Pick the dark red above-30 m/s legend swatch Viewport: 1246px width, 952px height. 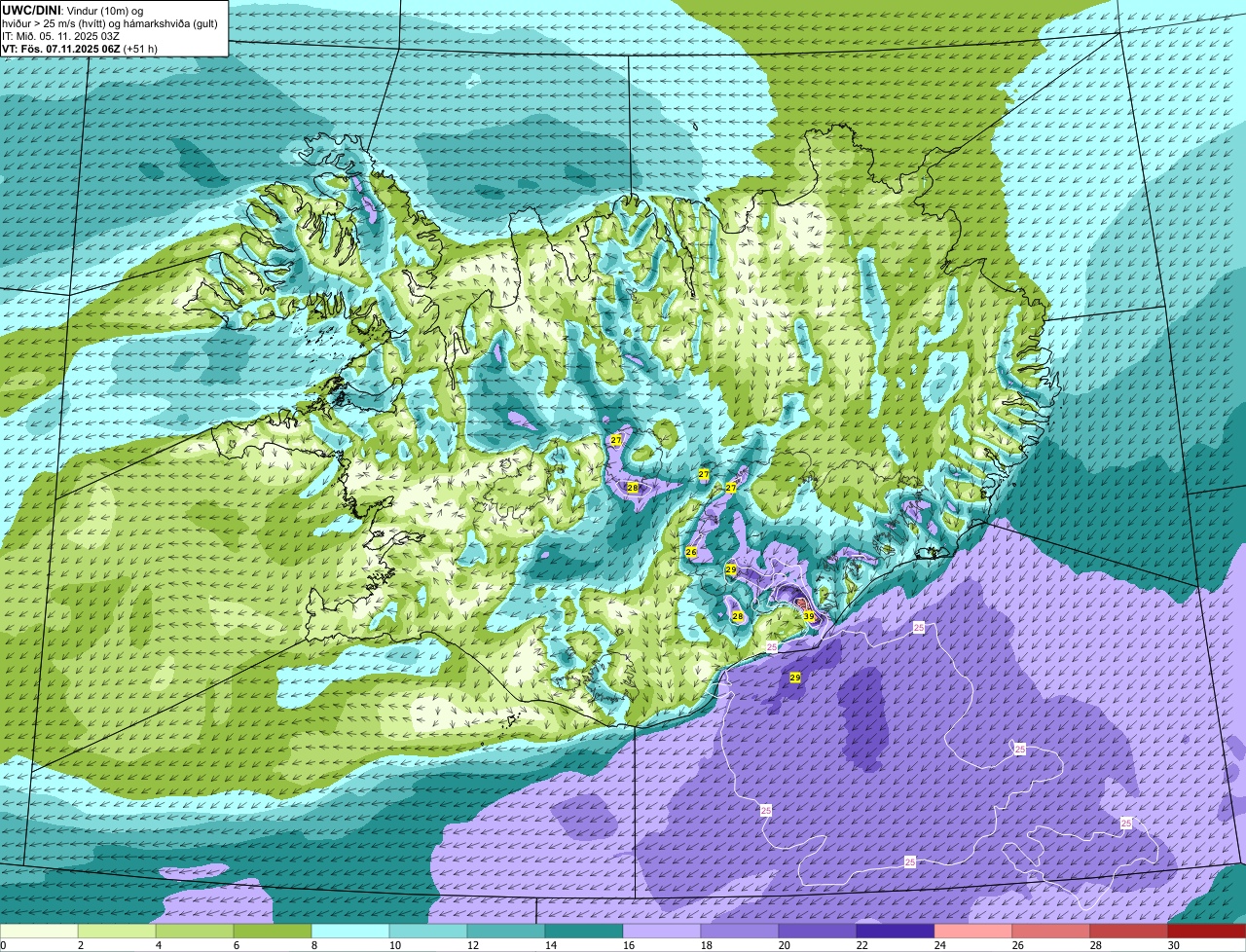pyautogui.click(x=1207, y=932)
